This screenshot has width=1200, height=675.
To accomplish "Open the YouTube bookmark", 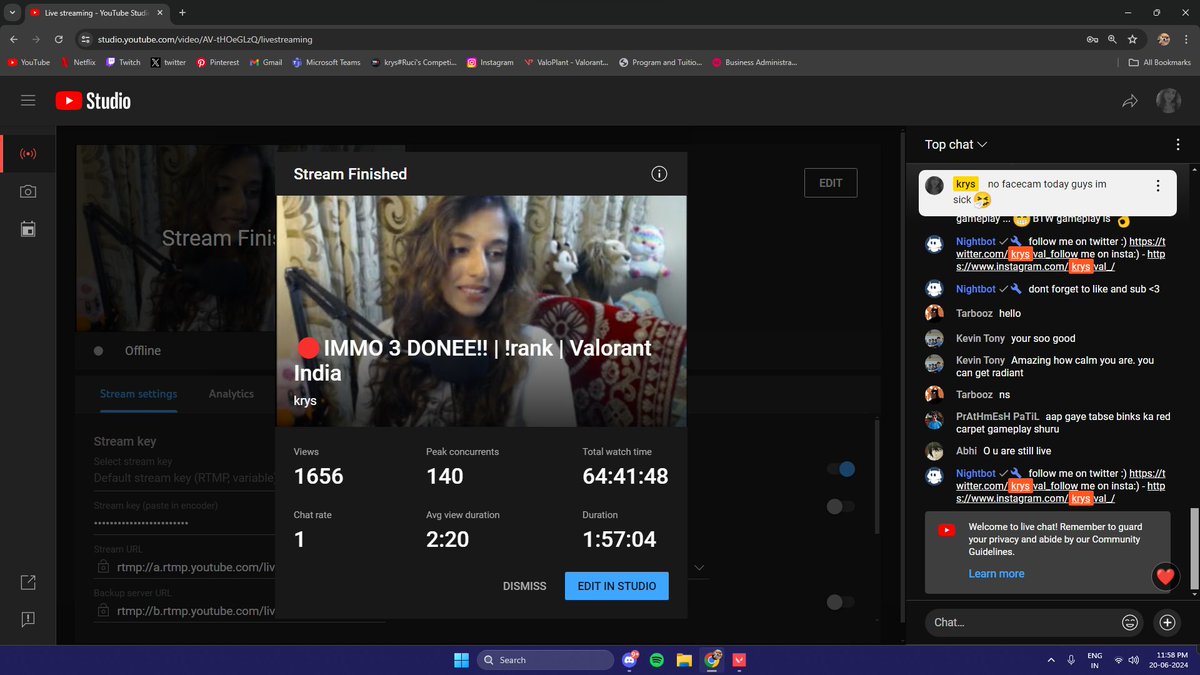I will click(x=28, y=62).
